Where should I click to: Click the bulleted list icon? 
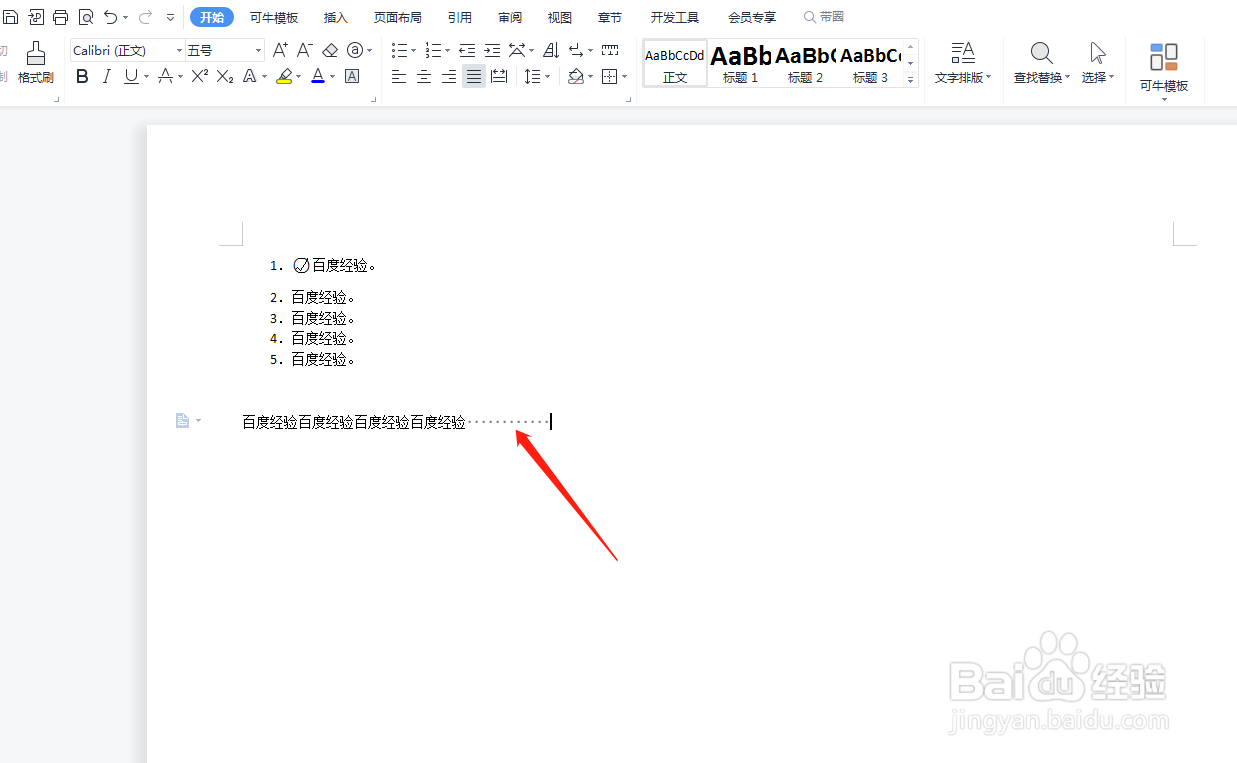(x=399, y=50)
